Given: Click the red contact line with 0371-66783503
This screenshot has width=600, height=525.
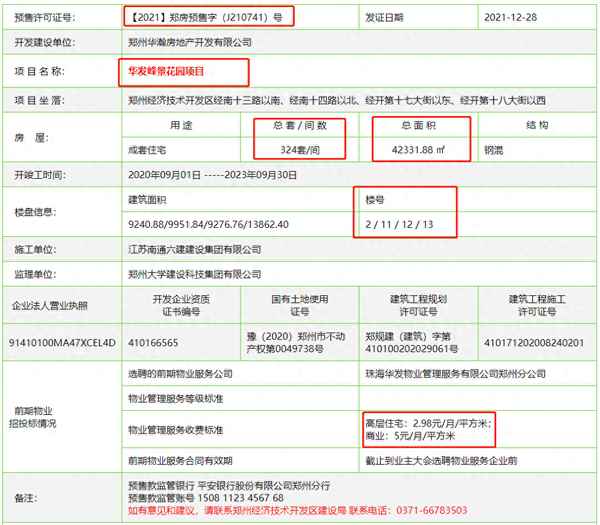Looking at the screenshot, I should [298, 510].
